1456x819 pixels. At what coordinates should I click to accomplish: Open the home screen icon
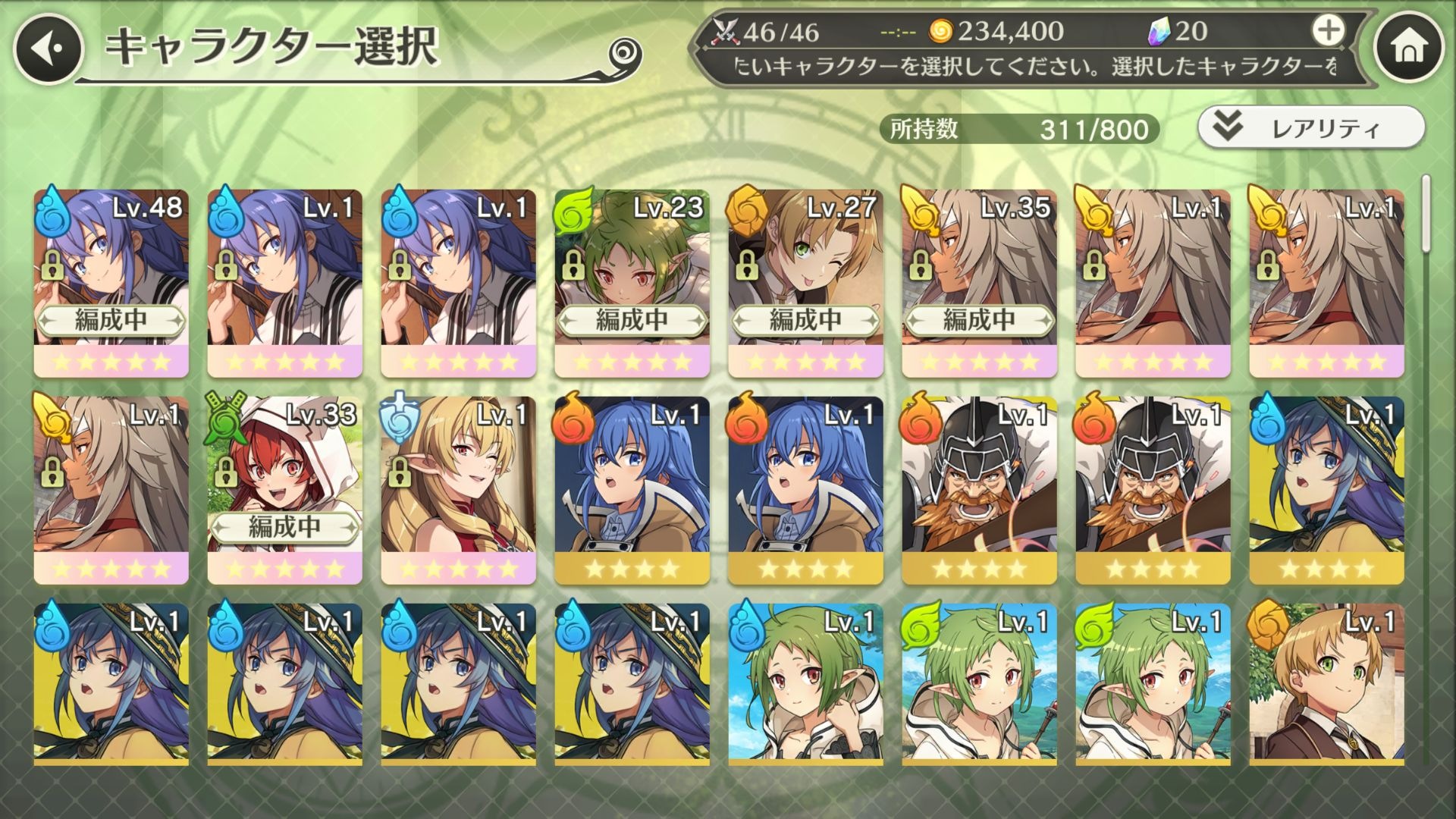(x=1409, y=49)
